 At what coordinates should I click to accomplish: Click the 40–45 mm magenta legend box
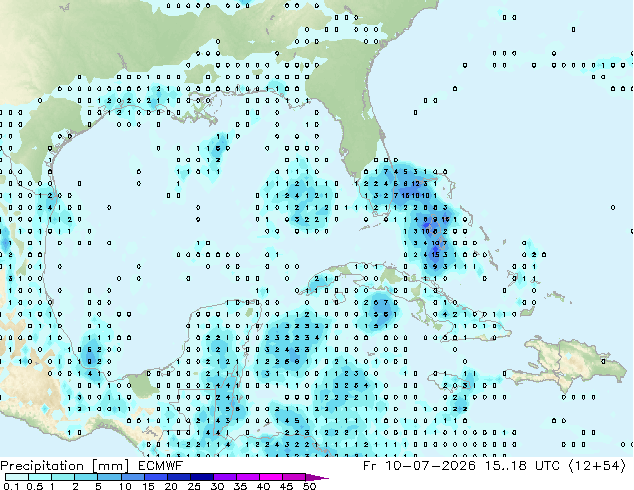271,477
